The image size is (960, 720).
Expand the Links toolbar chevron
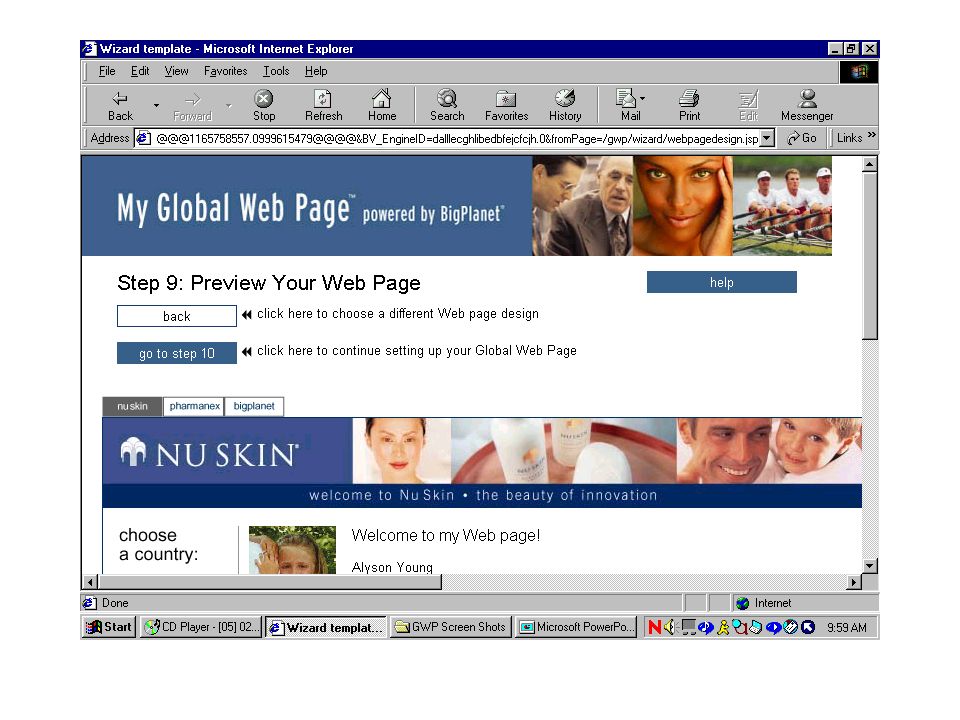point(871,135)
